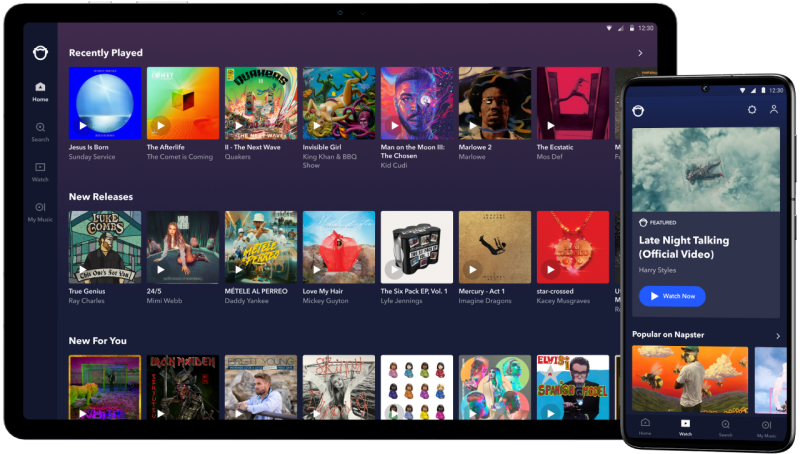Click the 'Sunday Service' artist name

click(92, 157)
